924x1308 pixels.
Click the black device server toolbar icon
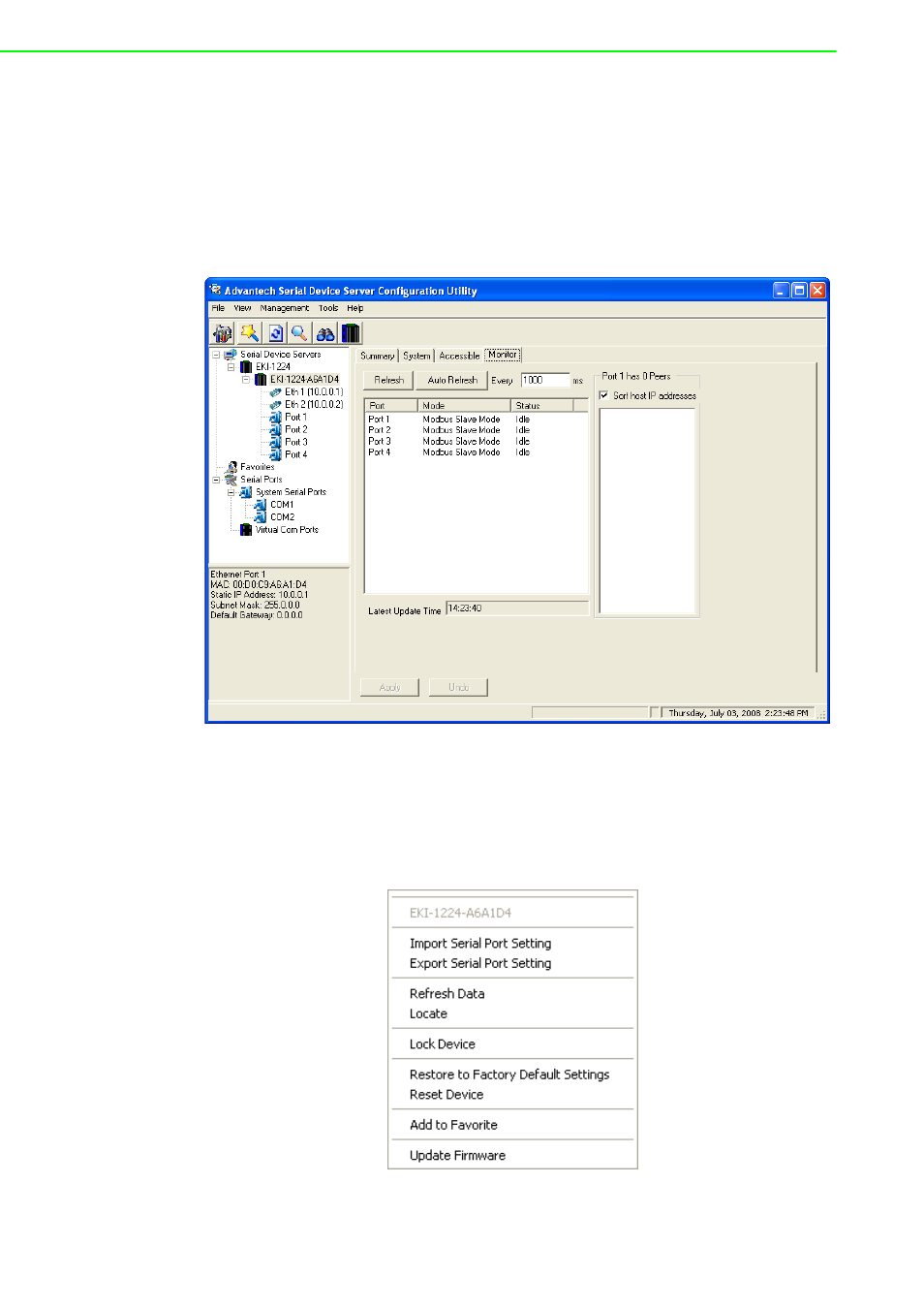tap(351, 333)
